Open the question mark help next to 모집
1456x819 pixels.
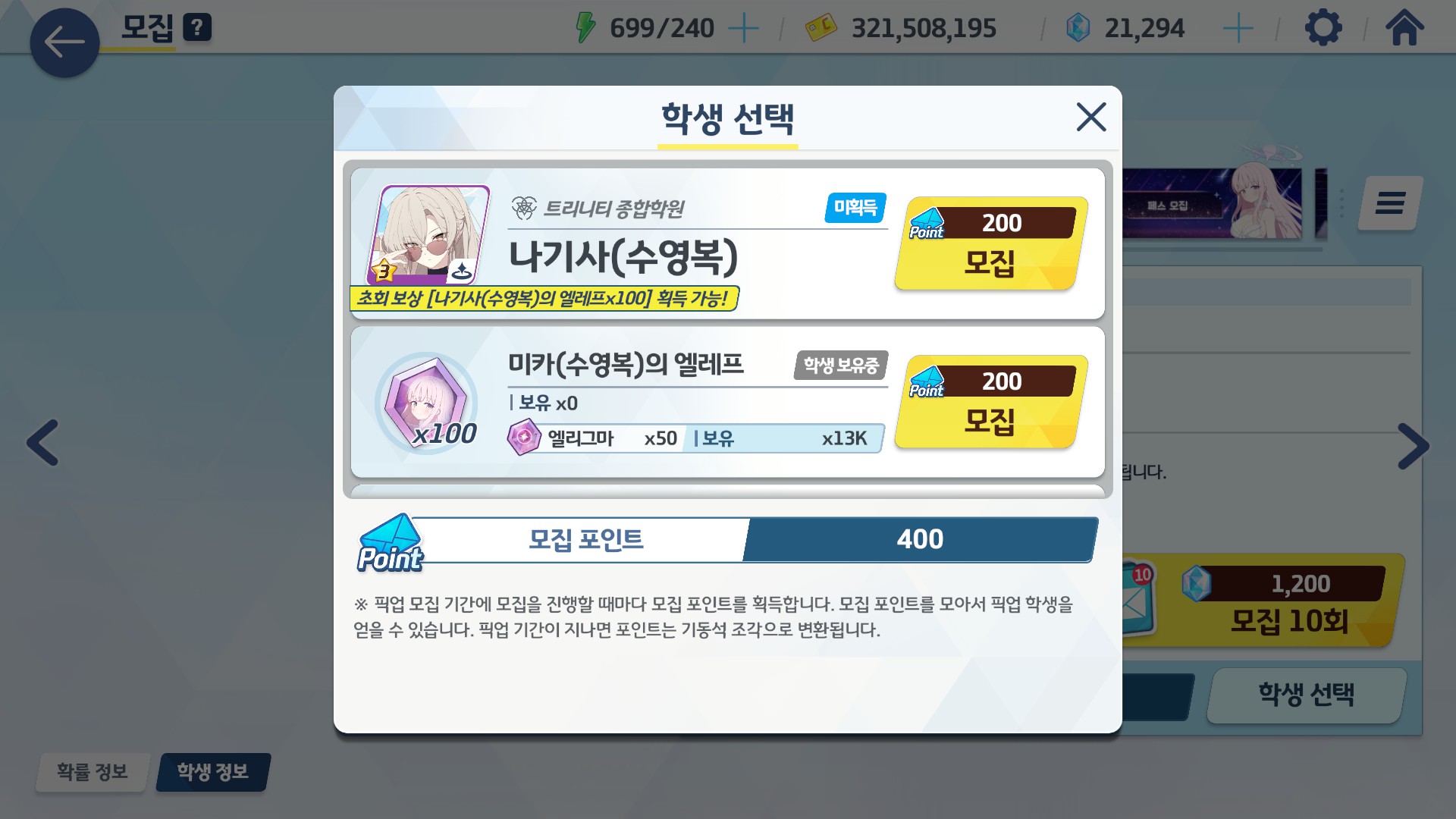pyautogui.click(x=197, y=28)
